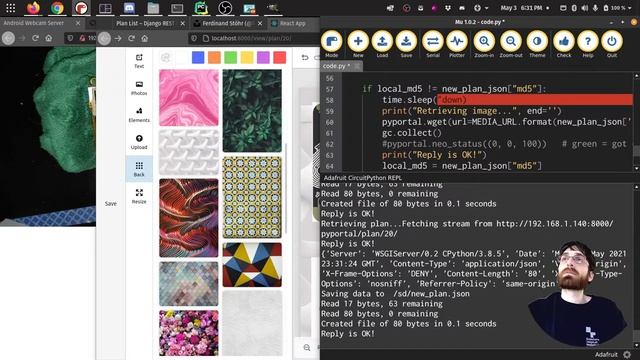Choose the white wavy texture background

click(189, 152)
